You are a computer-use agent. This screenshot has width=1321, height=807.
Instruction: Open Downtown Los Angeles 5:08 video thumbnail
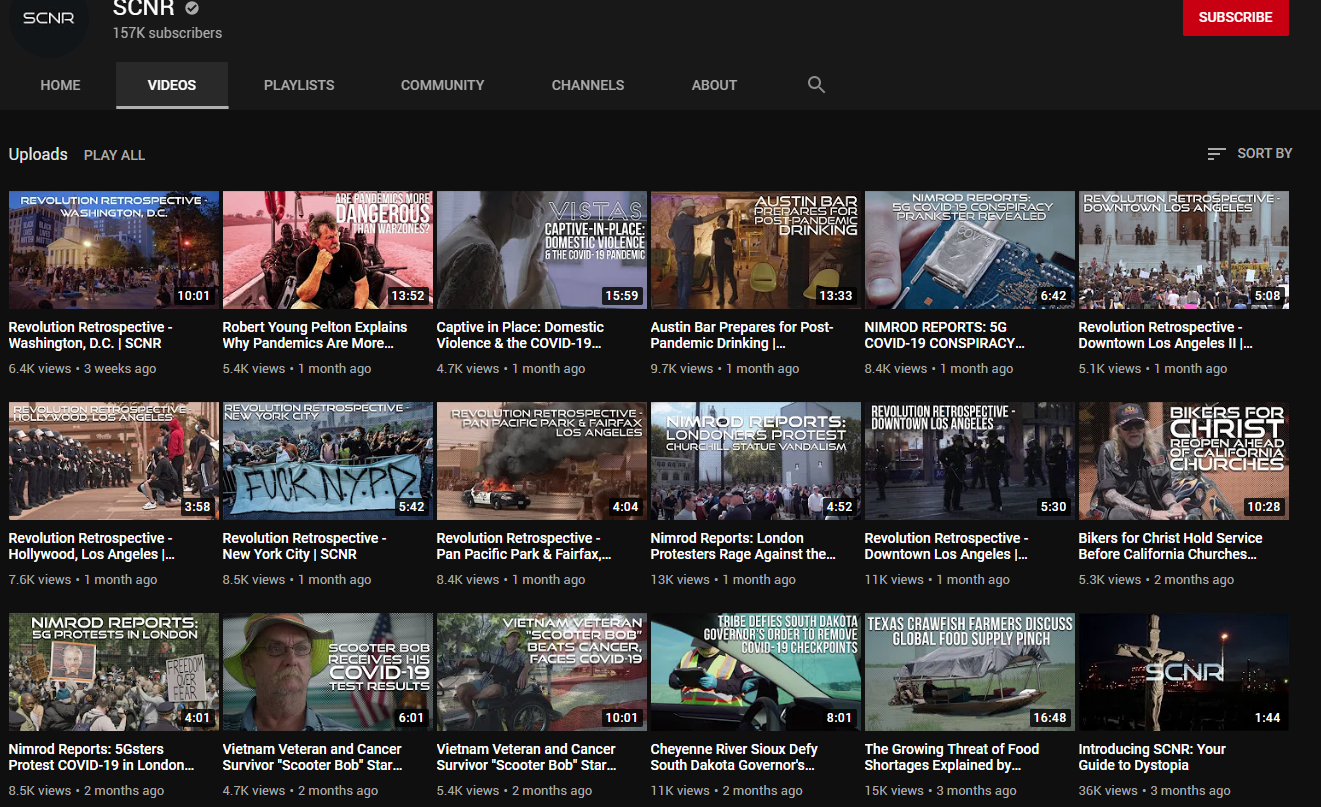pos(1184,250)
